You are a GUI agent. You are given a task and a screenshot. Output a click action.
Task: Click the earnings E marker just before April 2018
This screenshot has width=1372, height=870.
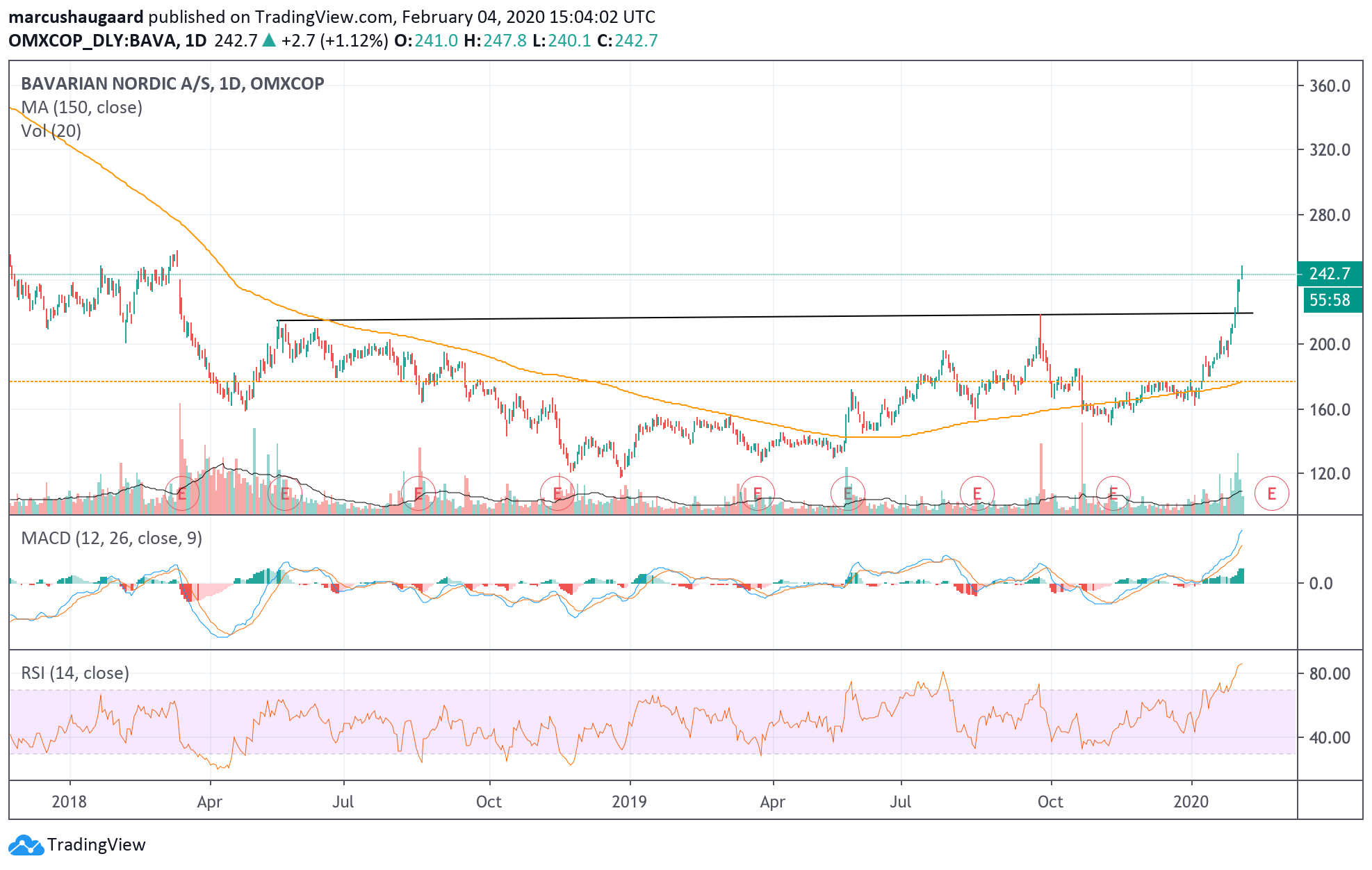point(182,494)
